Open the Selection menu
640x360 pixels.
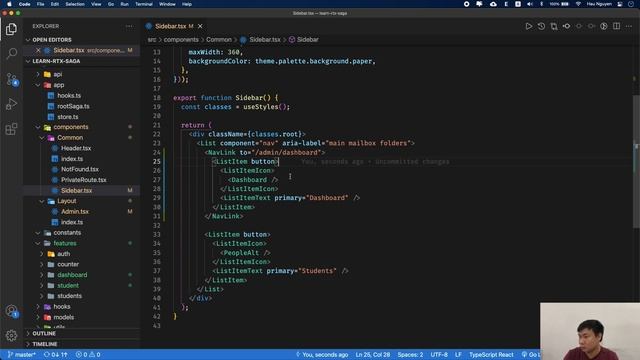click(75, 4)
